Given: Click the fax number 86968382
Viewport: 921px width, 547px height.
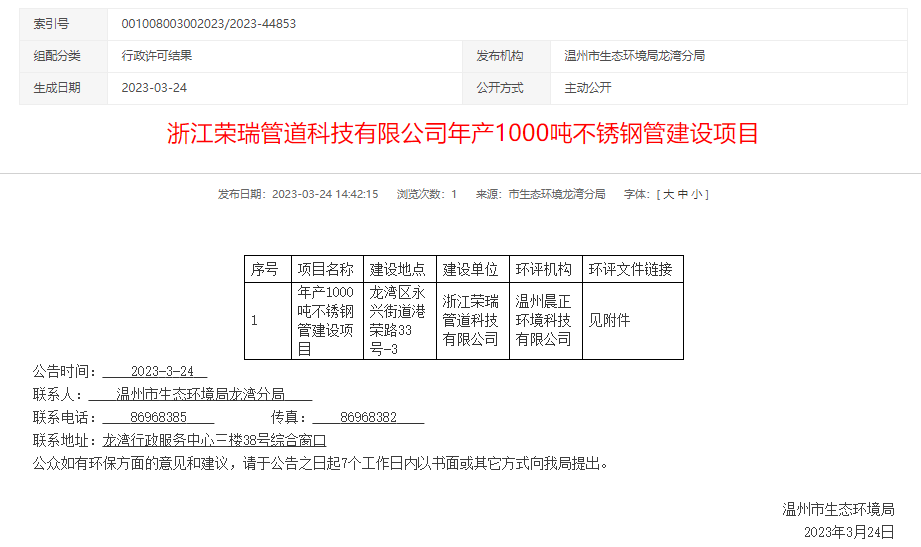Looking at the screenshot, I should click(368, 417).
